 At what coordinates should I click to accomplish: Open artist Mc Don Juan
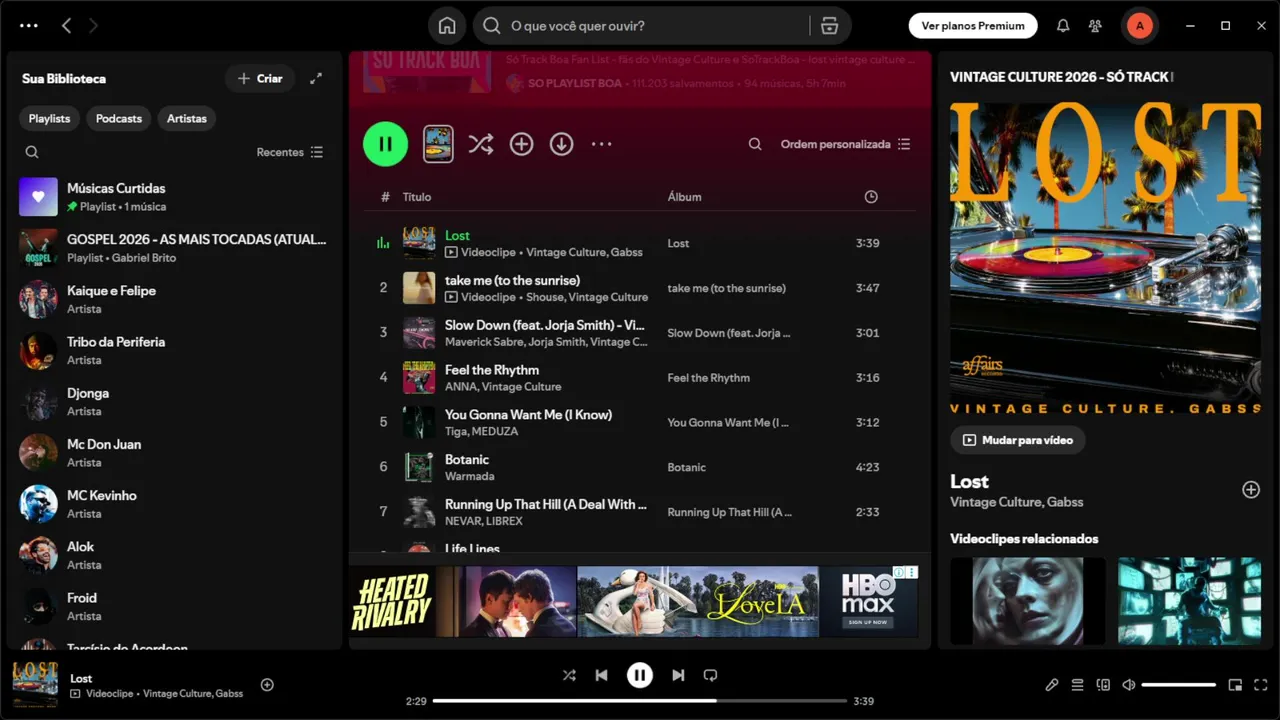click(175, 453)
